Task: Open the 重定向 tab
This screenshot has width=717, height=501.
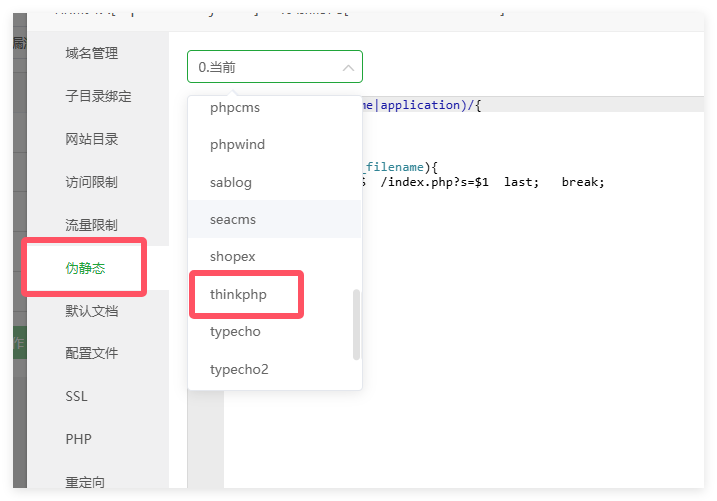Action: (85, 481)
